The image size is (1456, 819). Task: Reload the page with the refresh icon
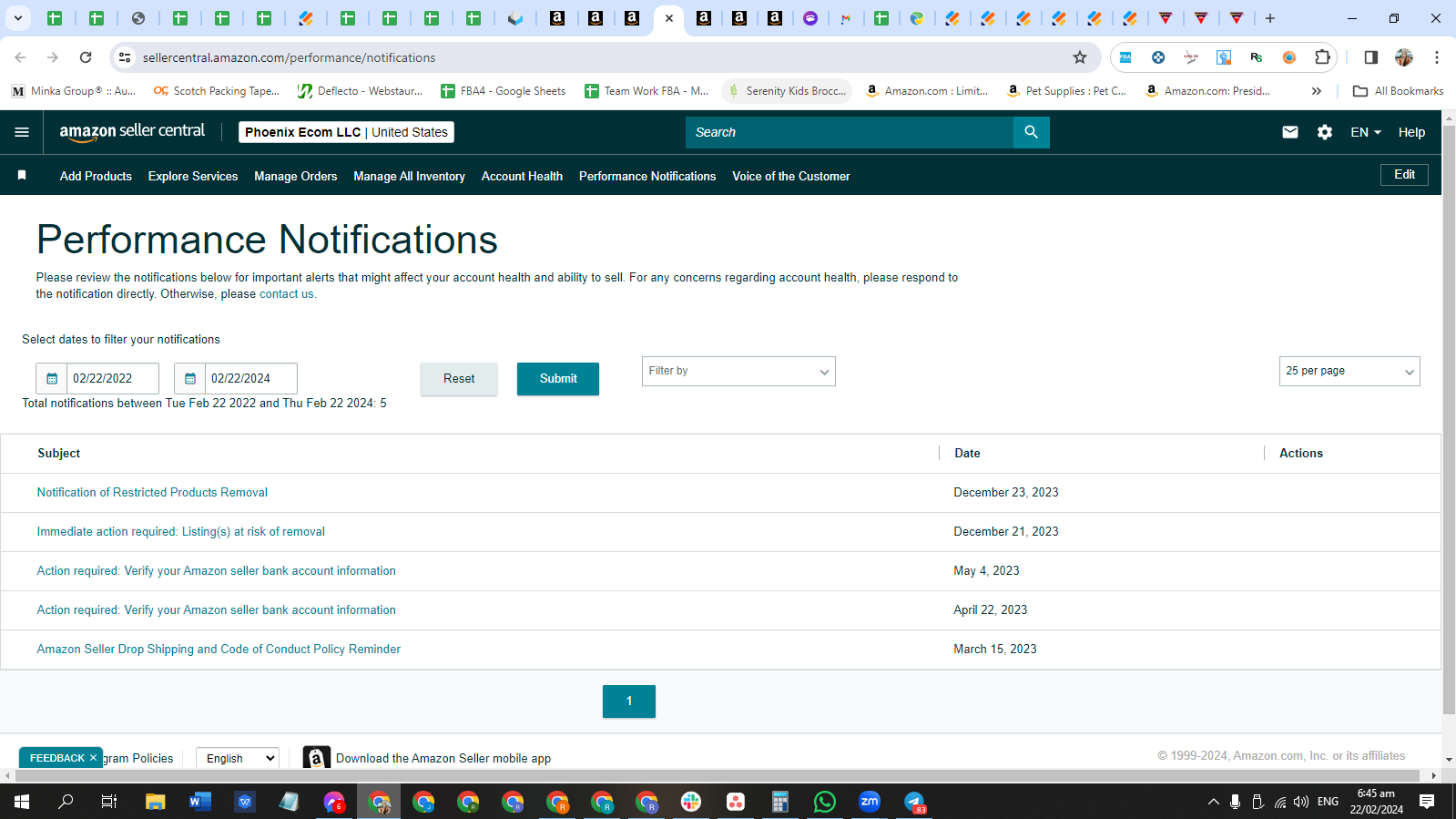86,57
